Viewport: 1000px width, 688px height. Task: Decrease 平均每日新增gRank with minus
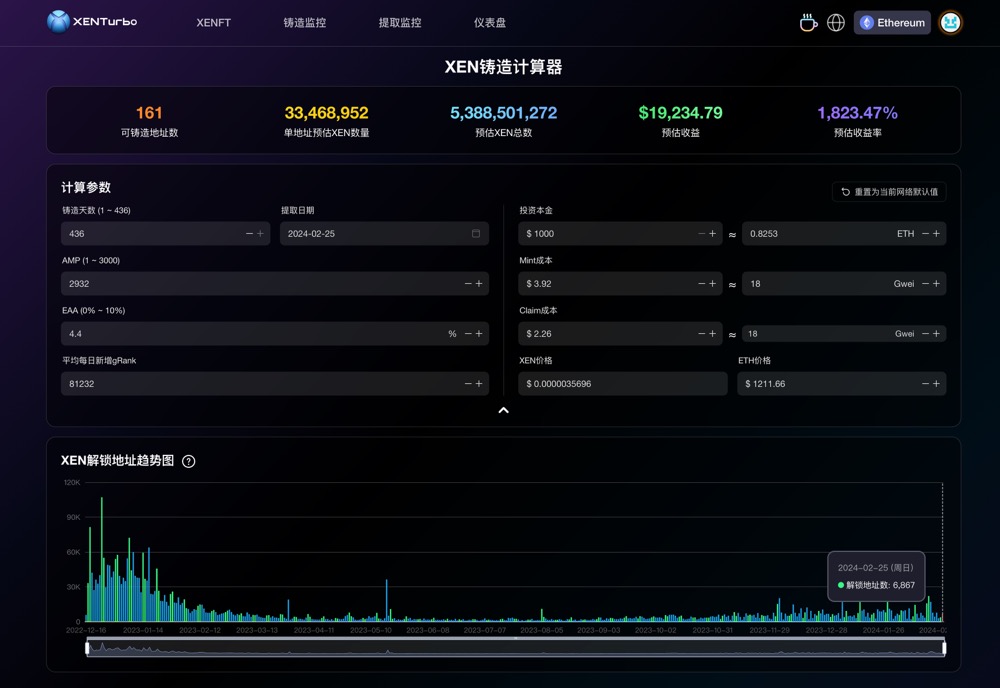(468, 383)
